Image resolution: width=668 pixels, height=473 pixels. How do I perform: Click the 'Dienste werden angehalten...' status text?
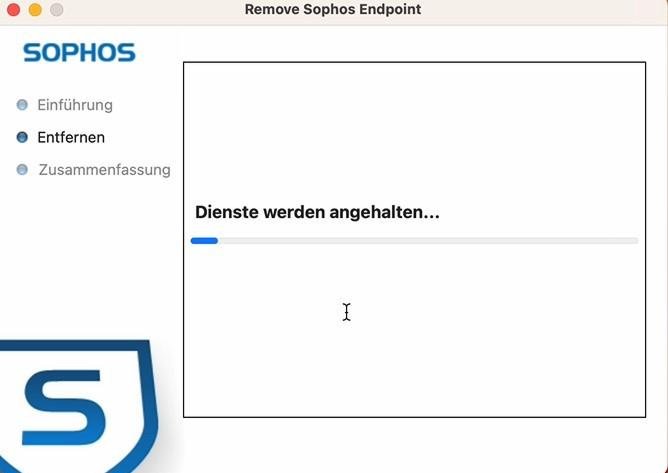[317, 212]
